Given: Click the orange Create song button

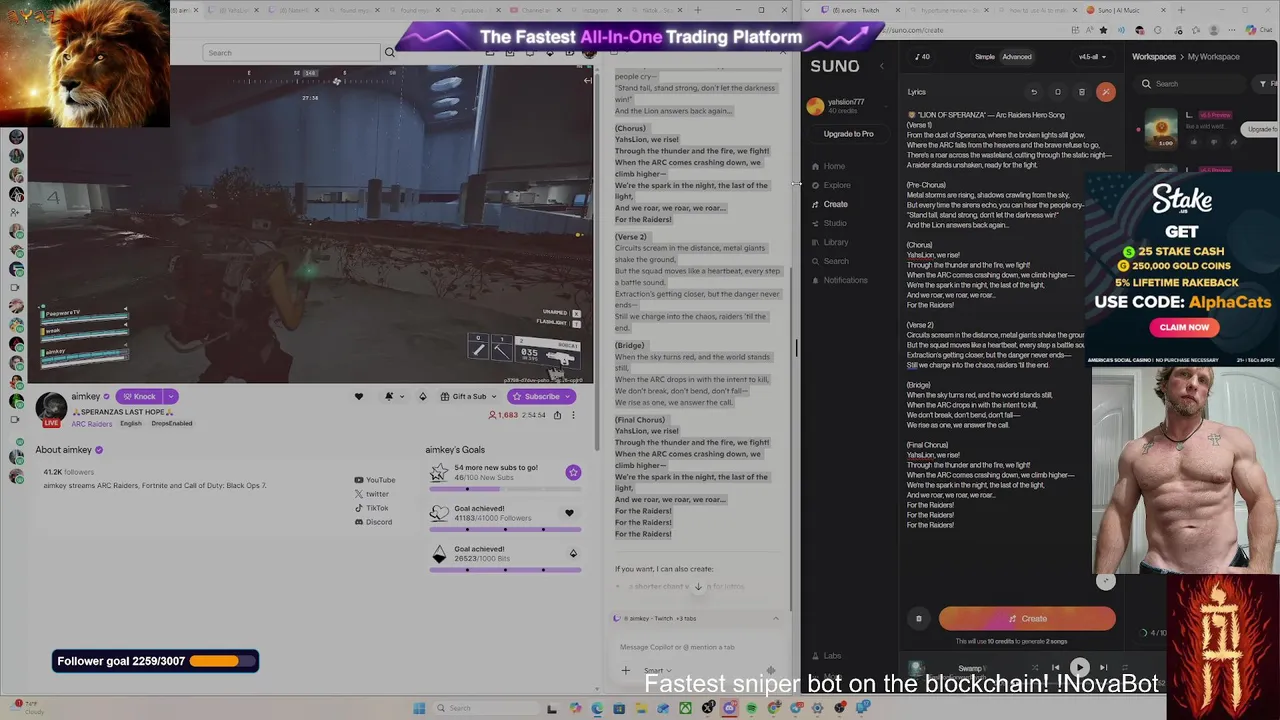Looking at the screenshot, I should pos(1027,619).
